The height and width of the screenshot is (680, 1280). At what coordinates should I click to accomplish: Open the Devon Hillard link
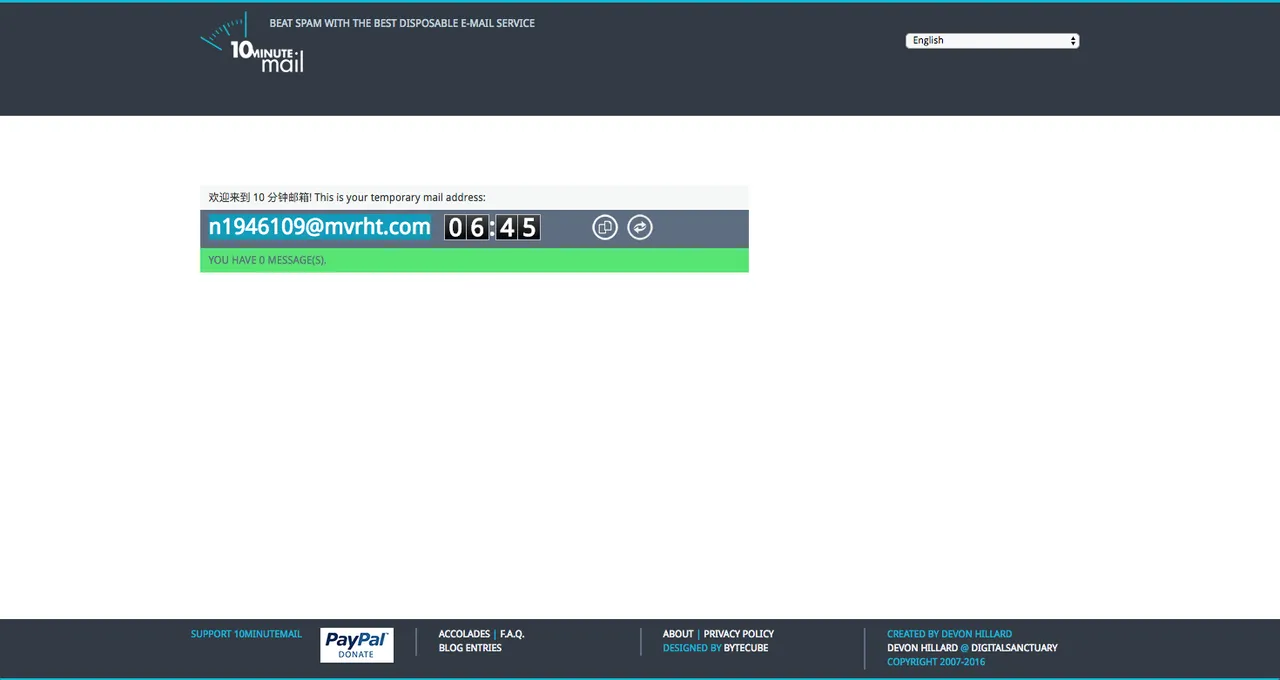[922, 648]
